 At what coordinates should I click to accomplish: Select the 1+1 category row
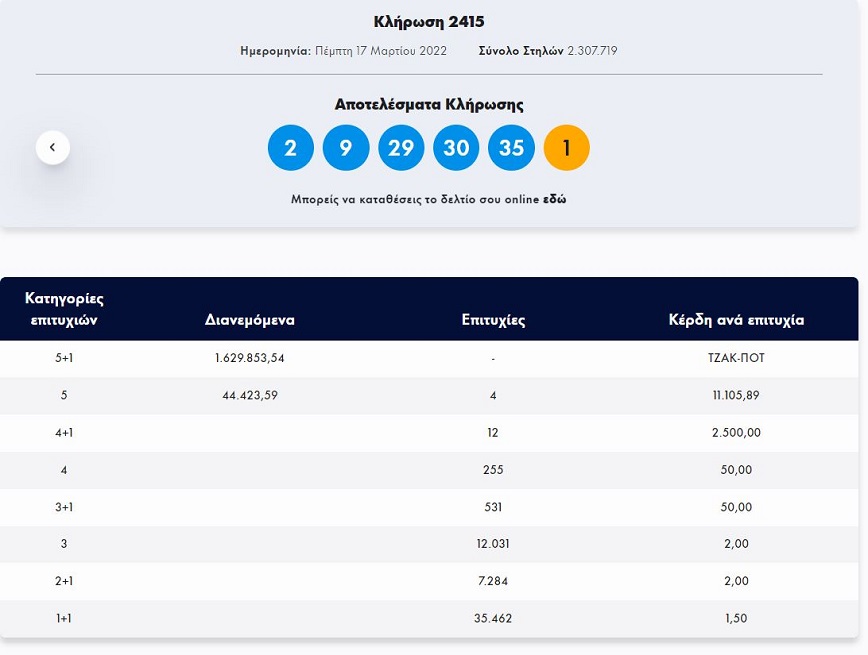(x=64, y=618)
